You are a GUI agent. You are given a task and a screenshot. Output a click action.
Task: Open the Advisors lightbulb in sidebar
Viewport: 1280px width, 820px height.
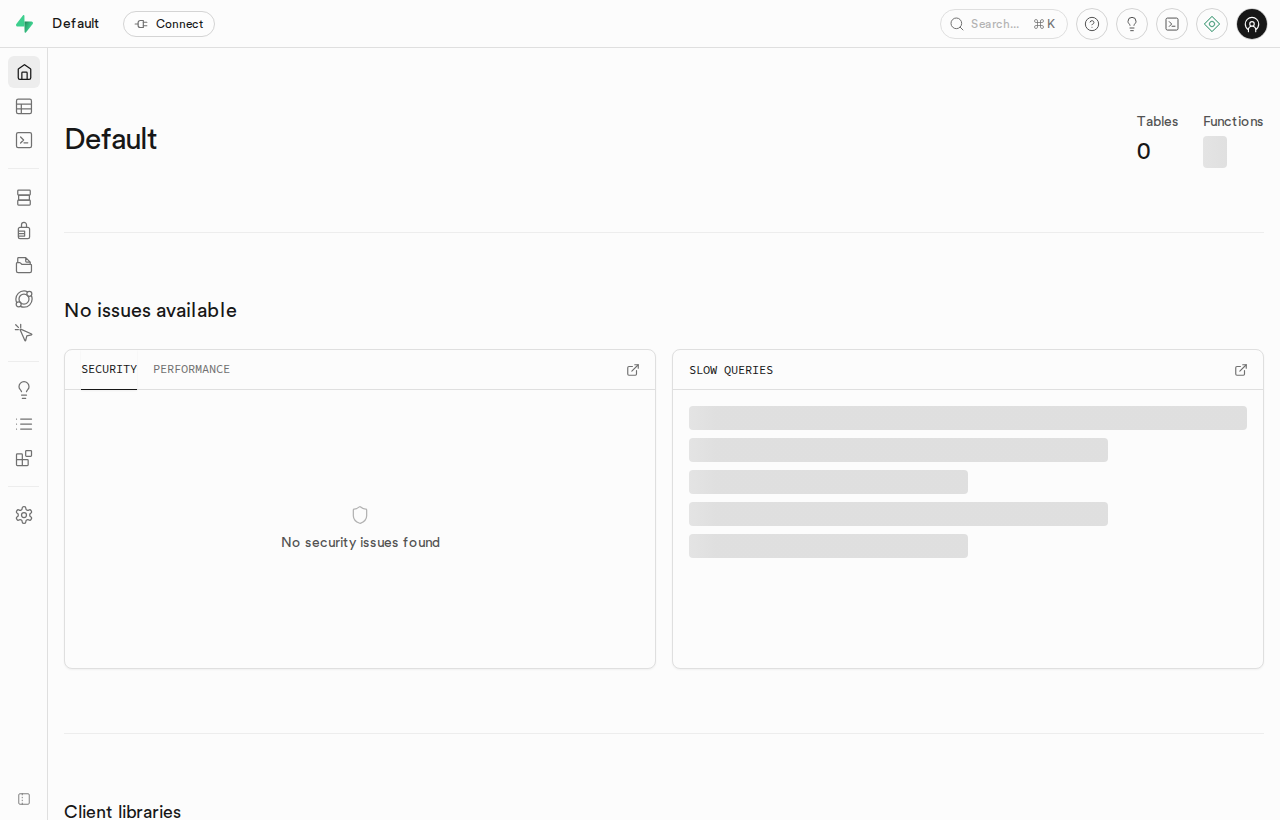[24, 390]
